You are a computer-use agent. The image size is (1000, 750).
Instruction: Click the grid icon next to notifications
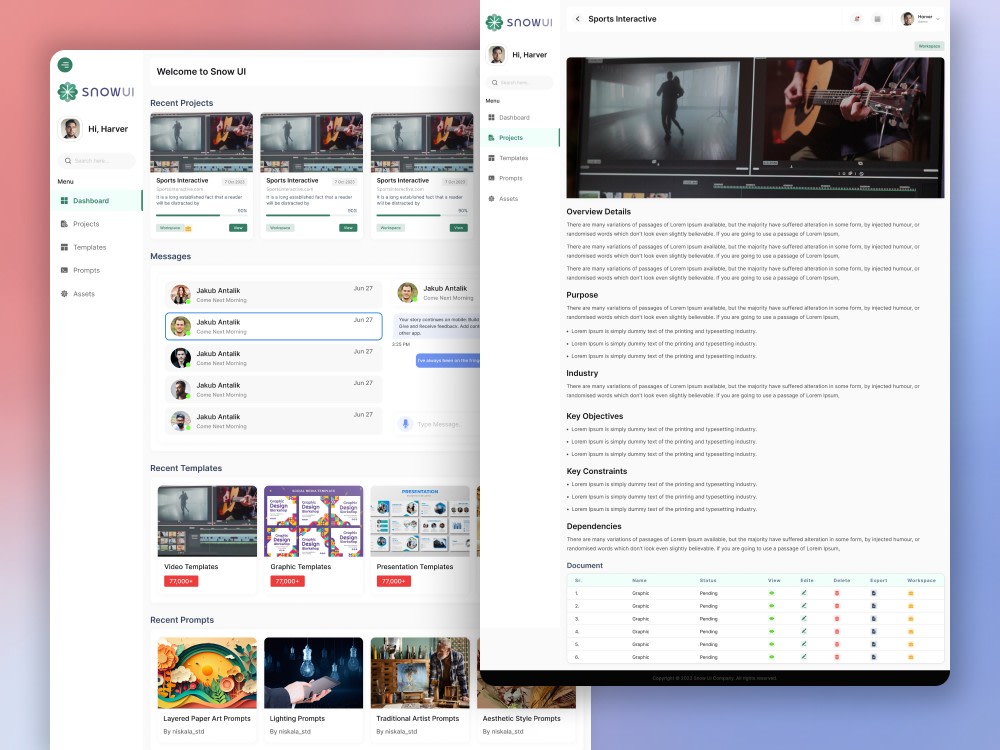click(x=878, y=19)
